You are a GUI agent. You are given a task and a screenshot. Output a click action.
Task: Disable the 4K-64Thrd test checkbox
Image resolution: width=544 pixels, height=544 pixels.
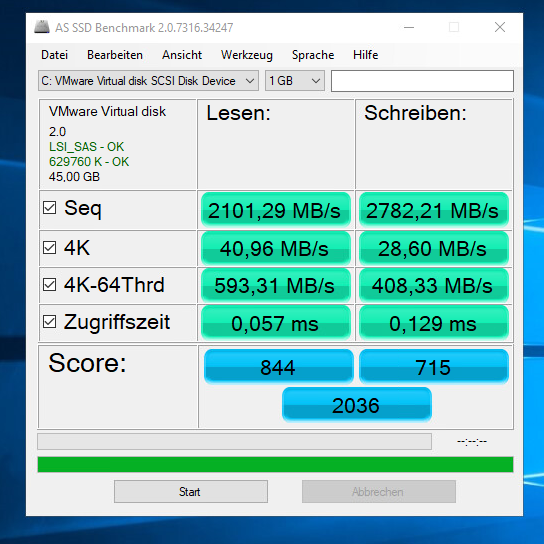(x=50, y=285)
